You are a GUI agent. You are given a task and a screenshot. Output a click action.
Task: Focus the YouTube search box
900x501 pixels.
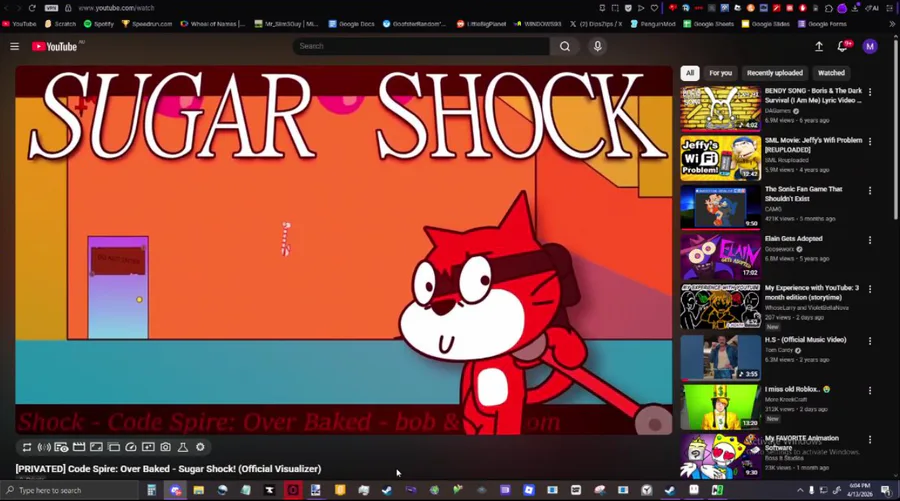click(421, 46)
